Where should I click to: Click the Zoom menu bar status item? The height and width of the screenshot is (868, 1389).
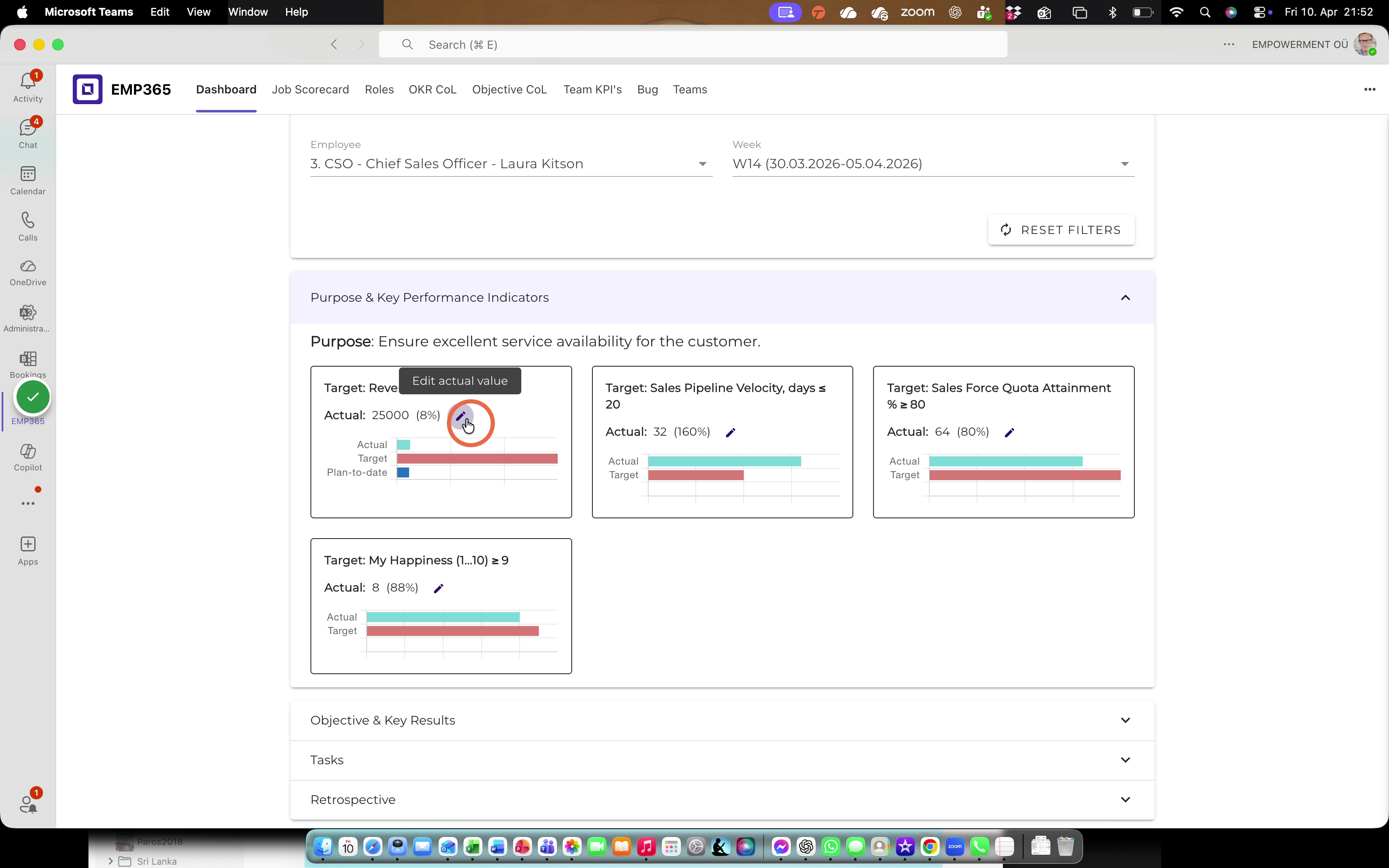[x=917, y=12]
